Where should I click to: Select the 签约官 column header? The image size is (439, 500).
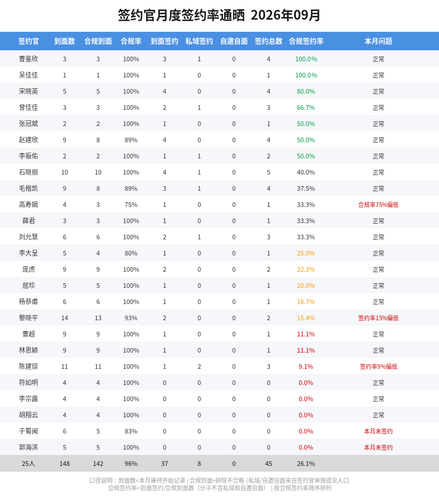click(x=28, y=41)
